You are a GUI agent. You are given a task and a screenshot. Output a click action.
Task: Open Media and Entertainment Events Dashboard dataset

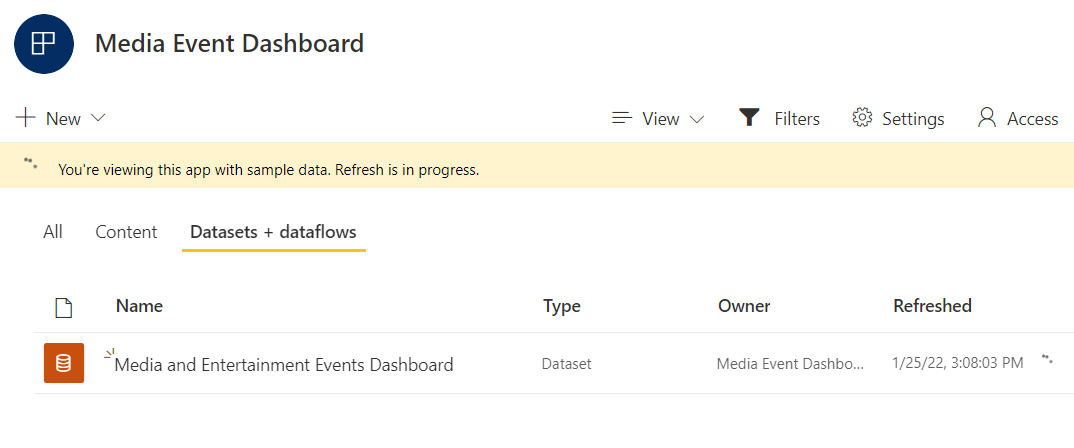[284, 365]
